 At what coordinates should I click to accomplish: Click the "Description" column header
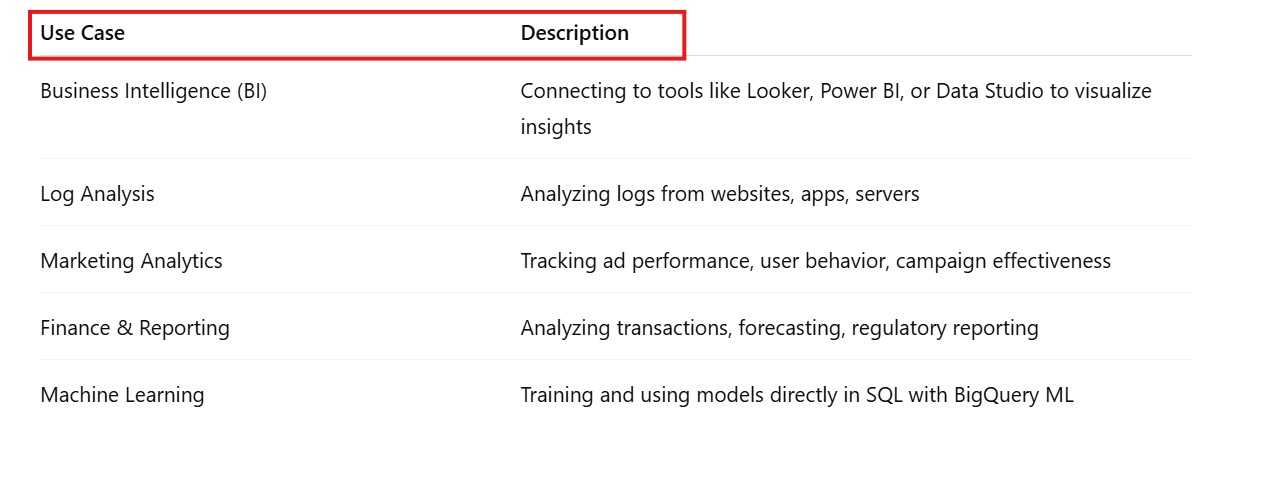[x=575, y=33]
